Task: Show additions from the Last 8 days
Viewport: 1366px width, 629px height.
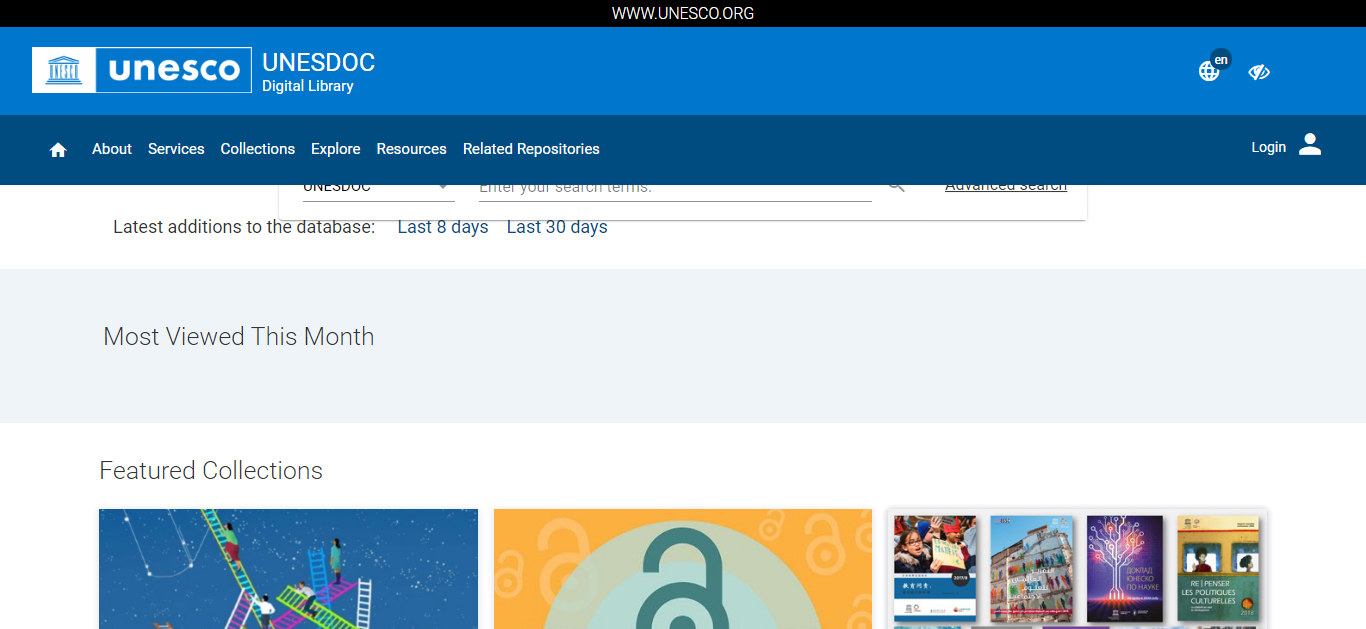Action: pyautogui.click(x=443, y=227)
